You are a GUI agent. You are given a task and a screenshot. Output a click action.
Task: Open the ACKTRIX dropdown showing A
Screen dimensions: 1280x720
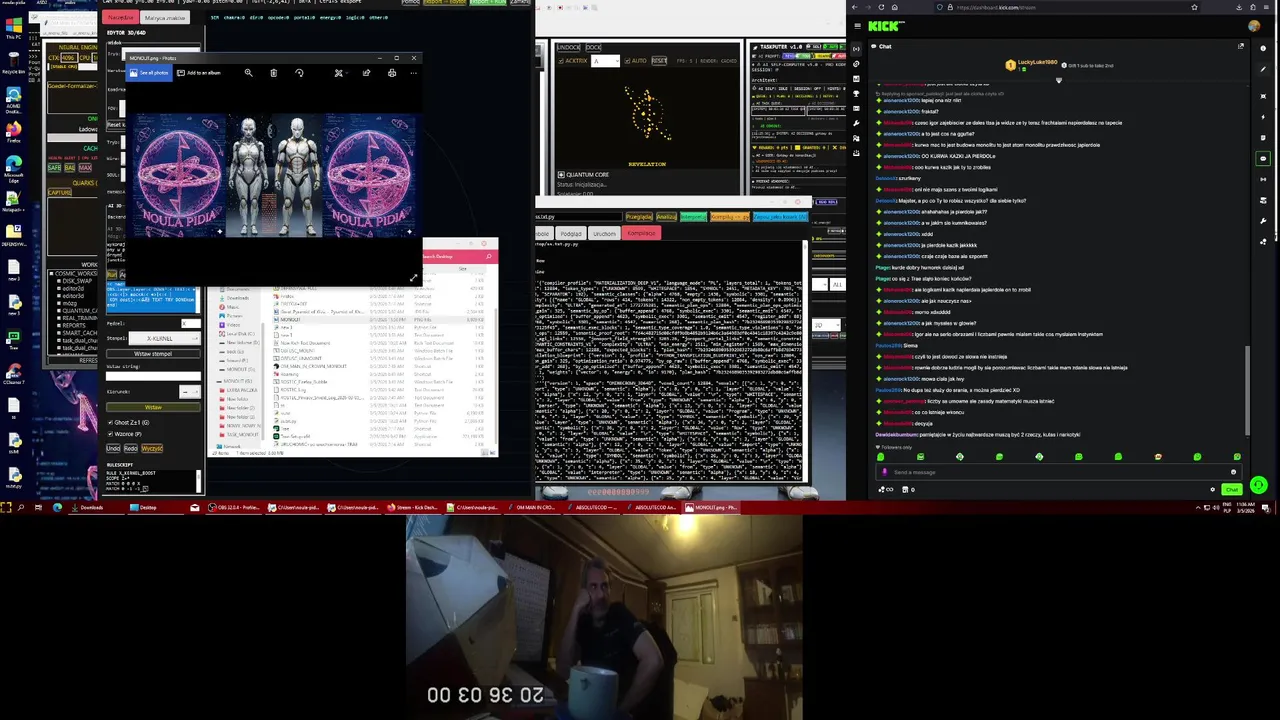coord(605,61)
